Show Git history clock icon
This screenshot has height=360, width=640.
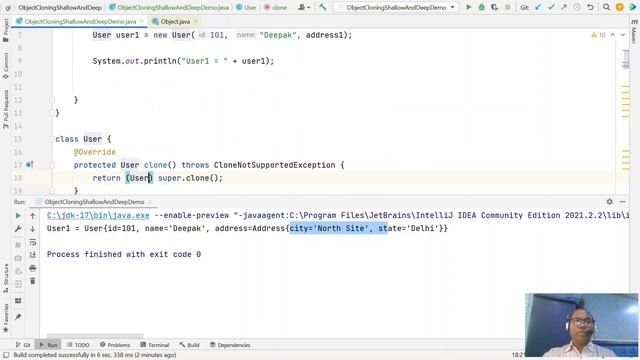(x=577, y=7)
